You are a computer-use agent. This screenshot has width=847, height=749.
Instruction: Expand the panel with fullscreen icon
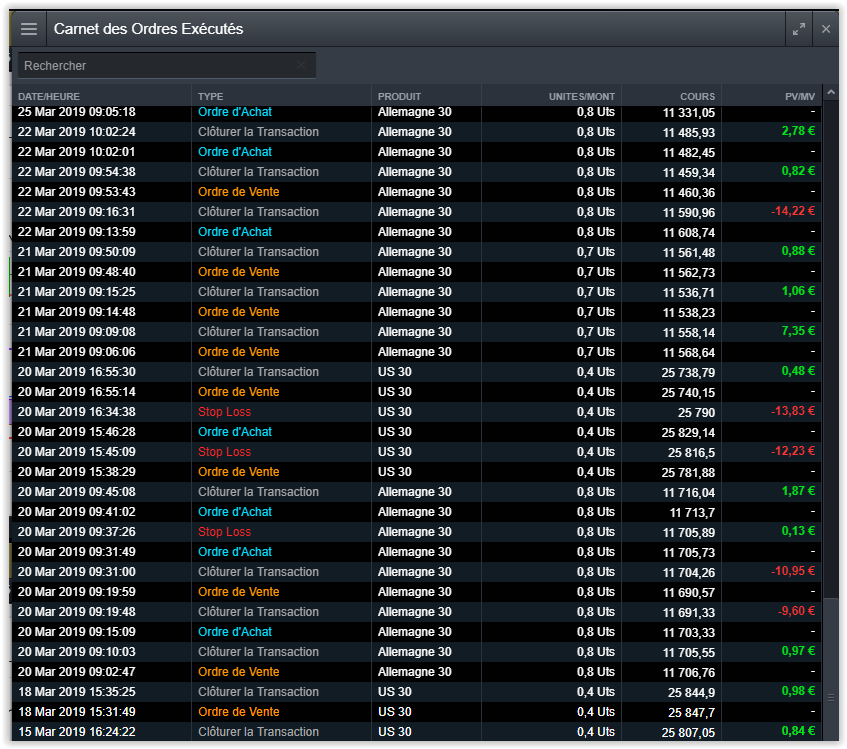coord(798,29)
